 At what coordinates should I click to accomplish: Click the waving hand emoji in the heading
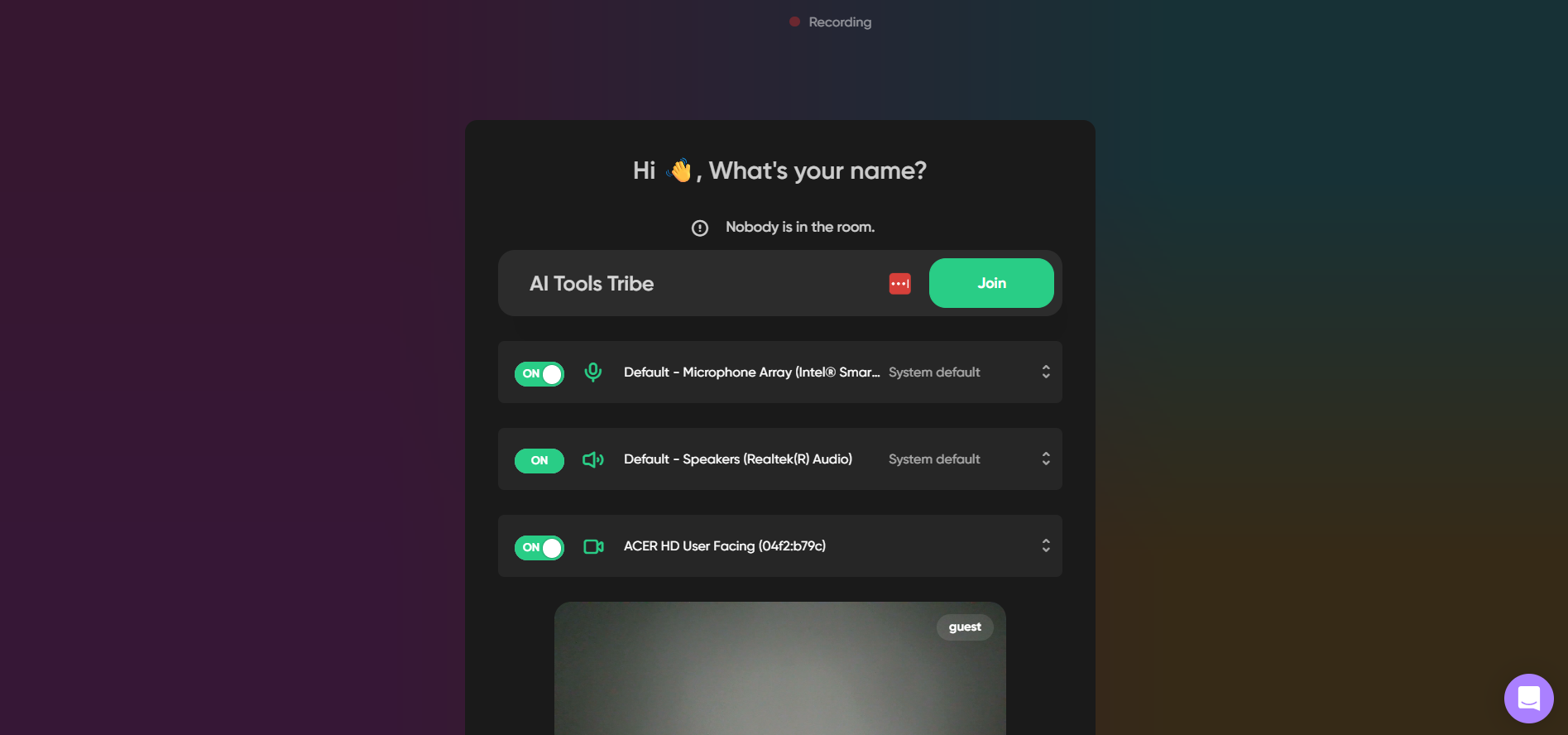[x=679, y=171]
